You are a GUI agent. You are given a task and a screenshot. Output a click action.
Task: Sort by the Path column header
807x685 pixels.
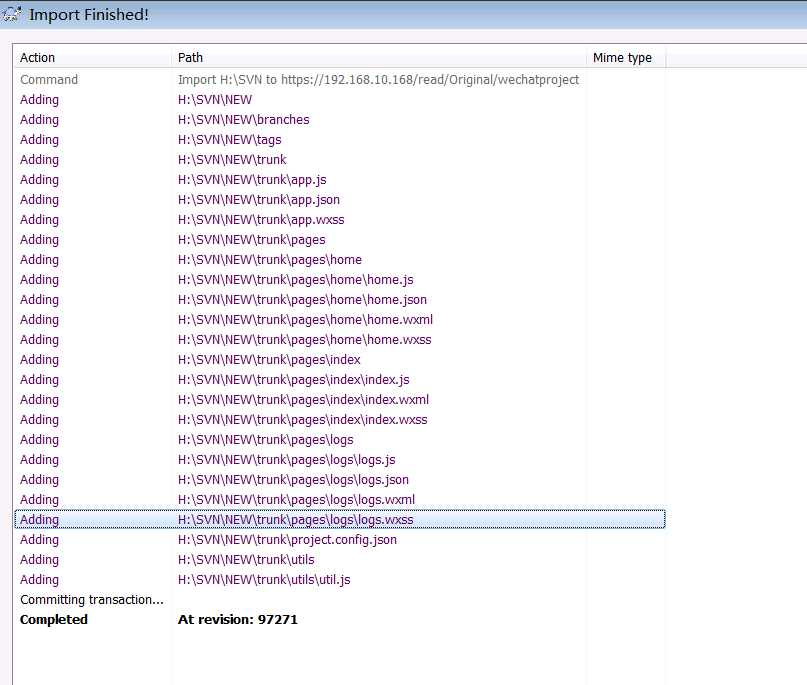coord(379,58)
